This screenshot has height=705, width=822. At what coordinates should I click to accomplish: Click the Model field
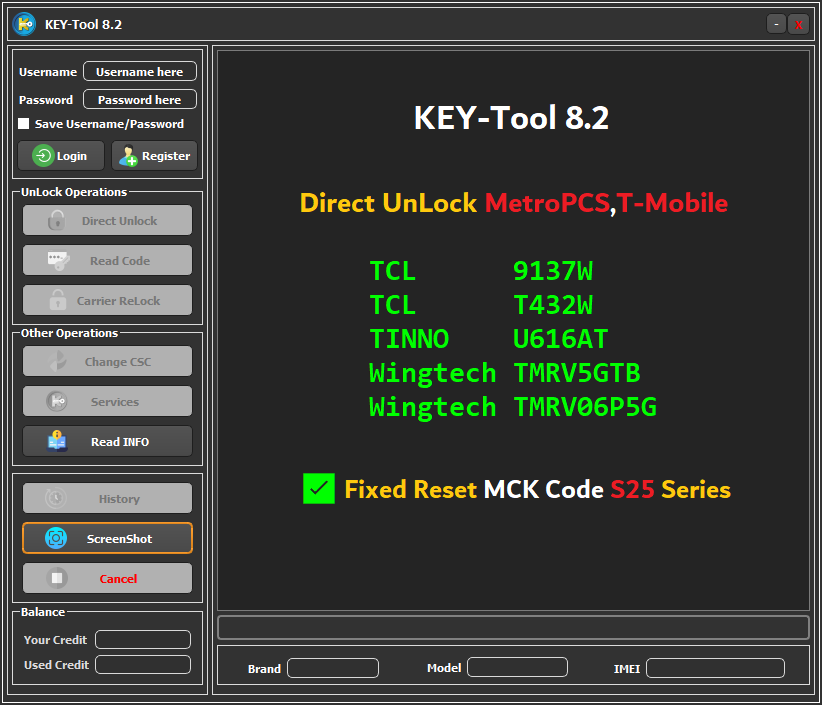[517, 667]
